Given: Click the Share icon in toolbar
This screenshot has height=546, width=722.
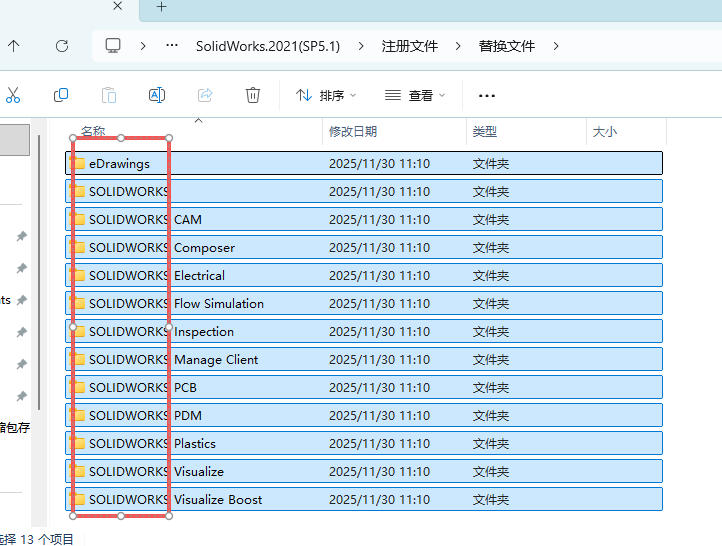Looking at the screenshot, I should pyautogui.click(x=205, y=95).
